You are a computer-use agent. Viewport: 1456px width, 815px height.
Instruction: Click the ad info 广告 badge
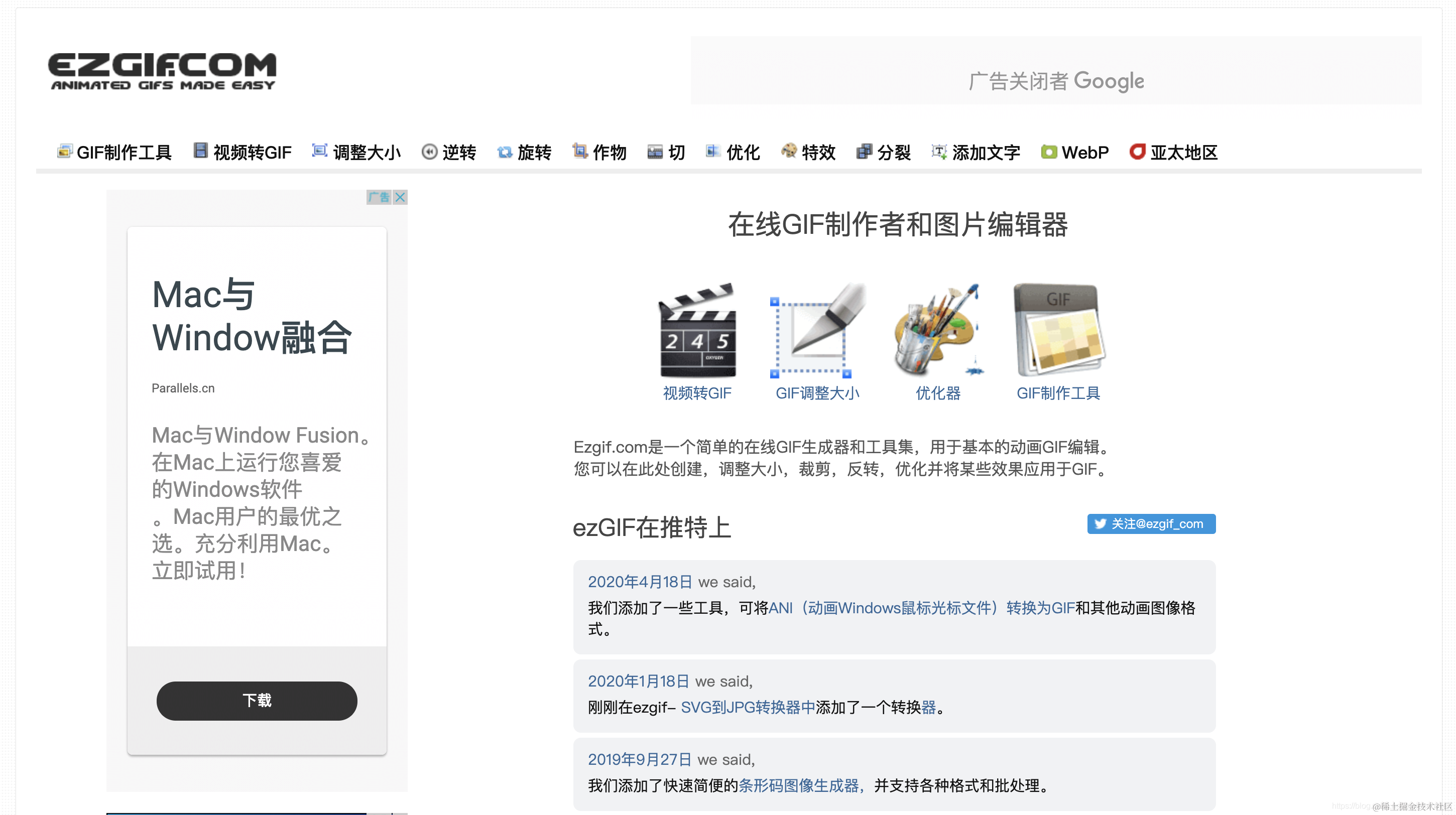pos(379,197)
